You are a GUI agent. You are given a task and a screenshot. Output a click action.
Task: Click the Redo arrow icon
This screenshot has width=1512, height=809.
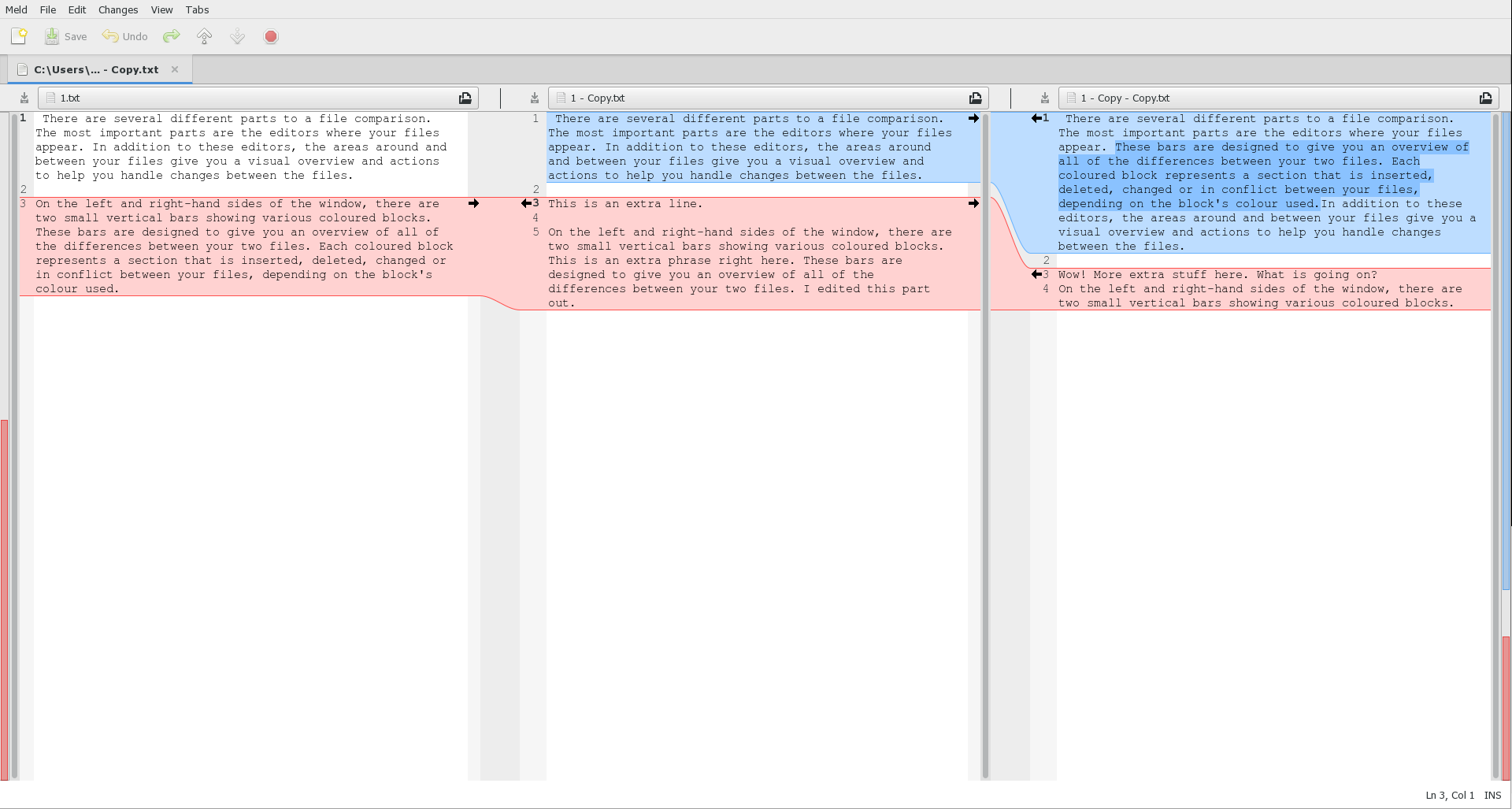coord(171,36)
